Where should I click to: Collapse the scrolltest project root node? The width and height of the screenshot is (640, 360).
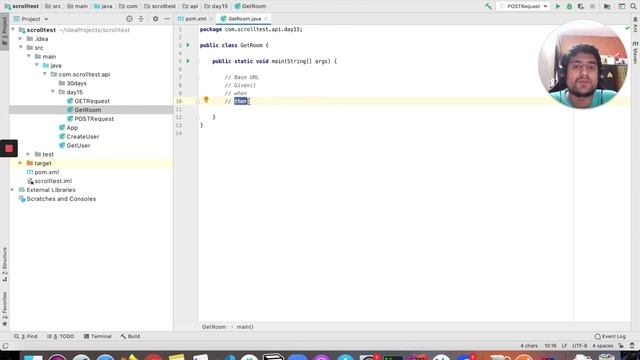pos(13,30)
